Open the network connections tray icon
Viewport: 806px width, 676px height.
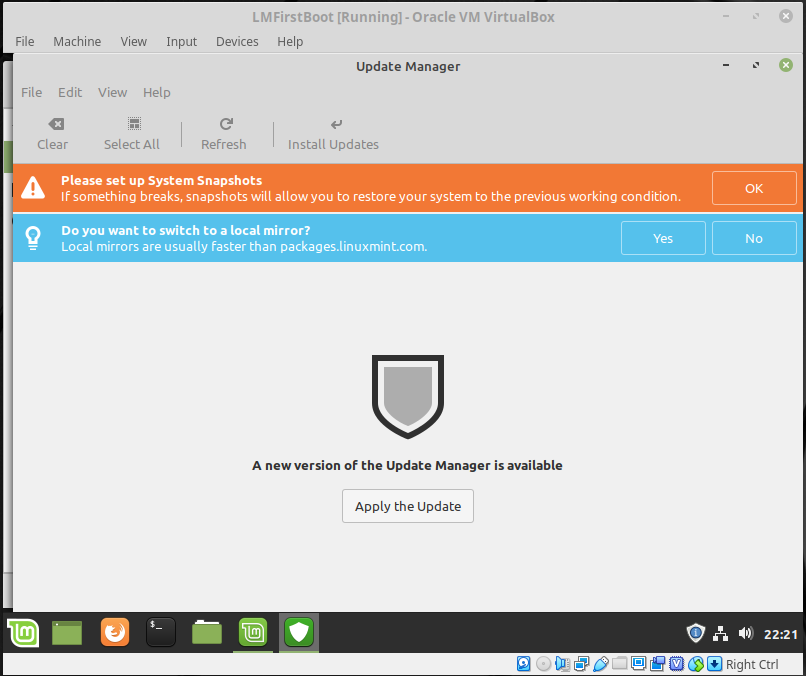(720, 634)
